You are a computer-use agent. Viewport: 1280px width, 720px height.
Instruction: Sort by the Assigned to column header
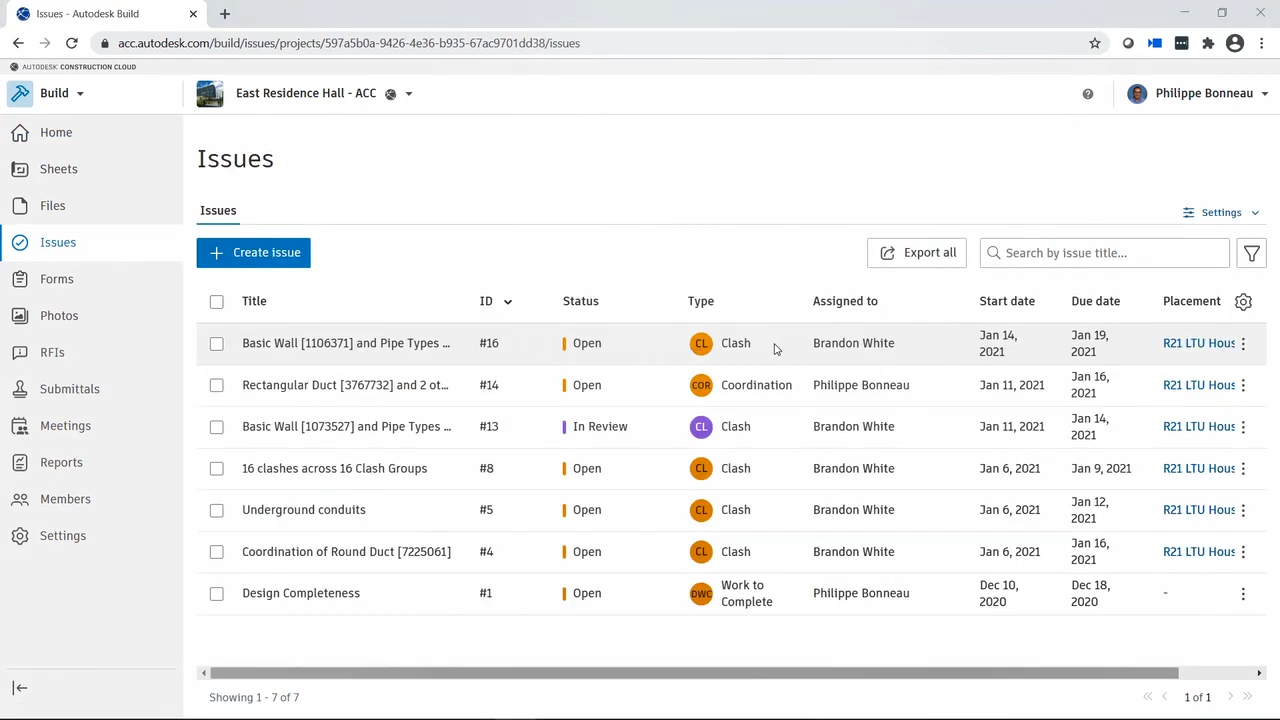pyautogui.click(x=845, y=301)
